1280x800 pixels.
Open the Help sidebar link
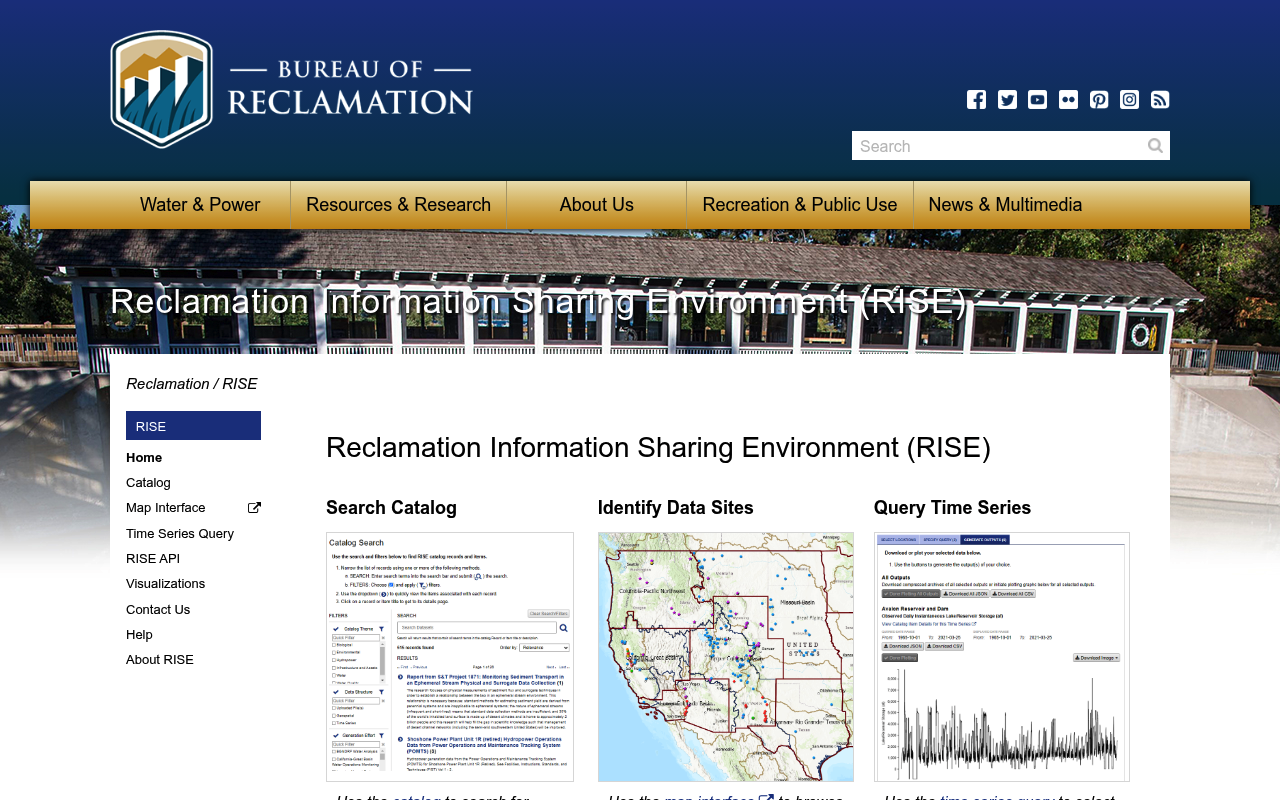(x=139, y=635)
